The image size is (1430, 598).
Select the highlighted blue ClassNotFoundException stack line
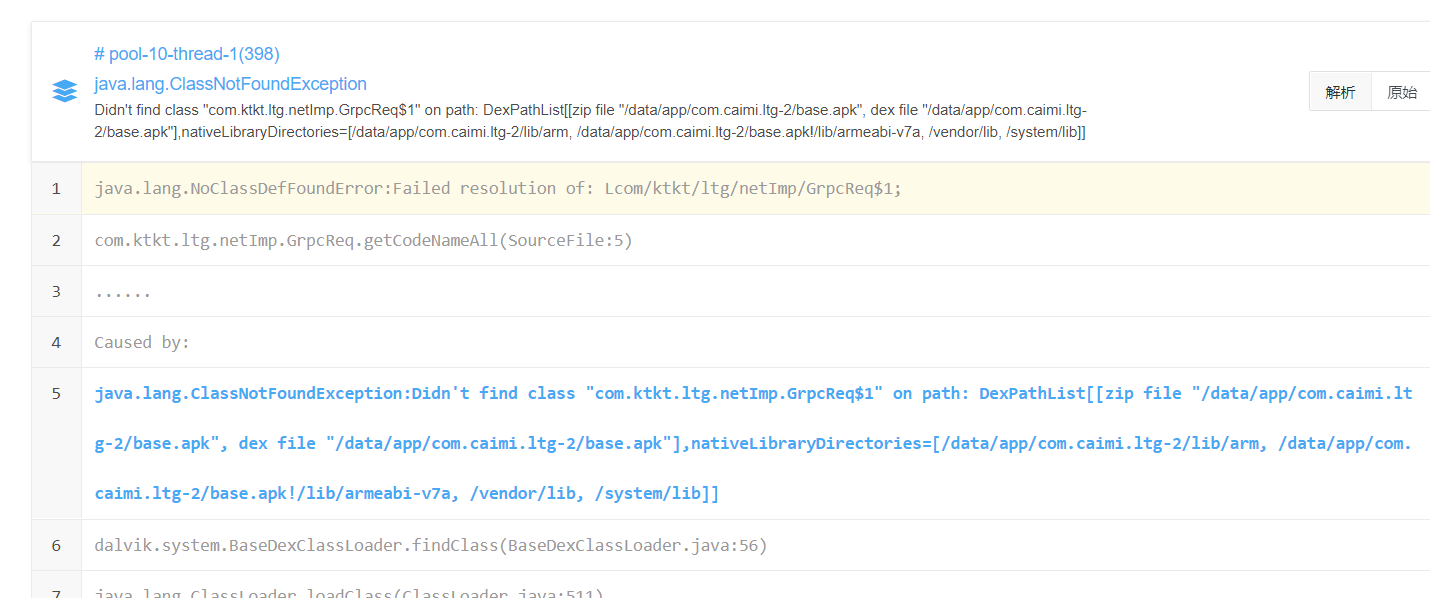[754, 443]
